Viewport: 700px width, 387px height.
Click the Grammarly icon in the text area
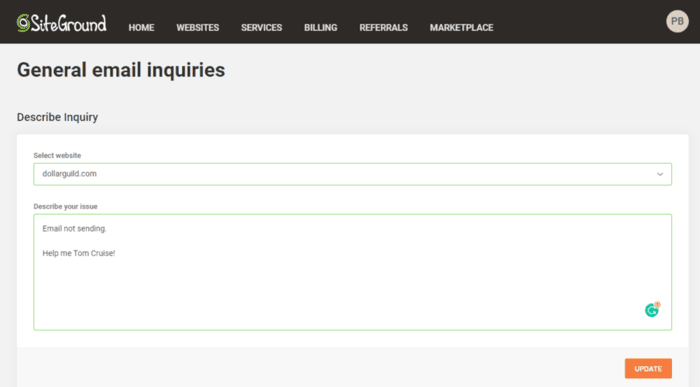click(x=652, y=309)
